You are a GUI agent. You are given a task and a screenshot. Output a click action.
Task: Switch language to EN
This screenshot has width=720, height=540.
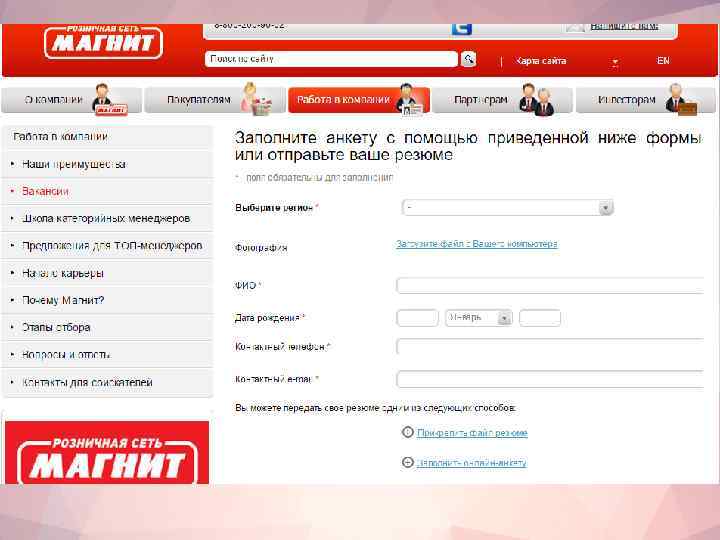click(663, 61)
